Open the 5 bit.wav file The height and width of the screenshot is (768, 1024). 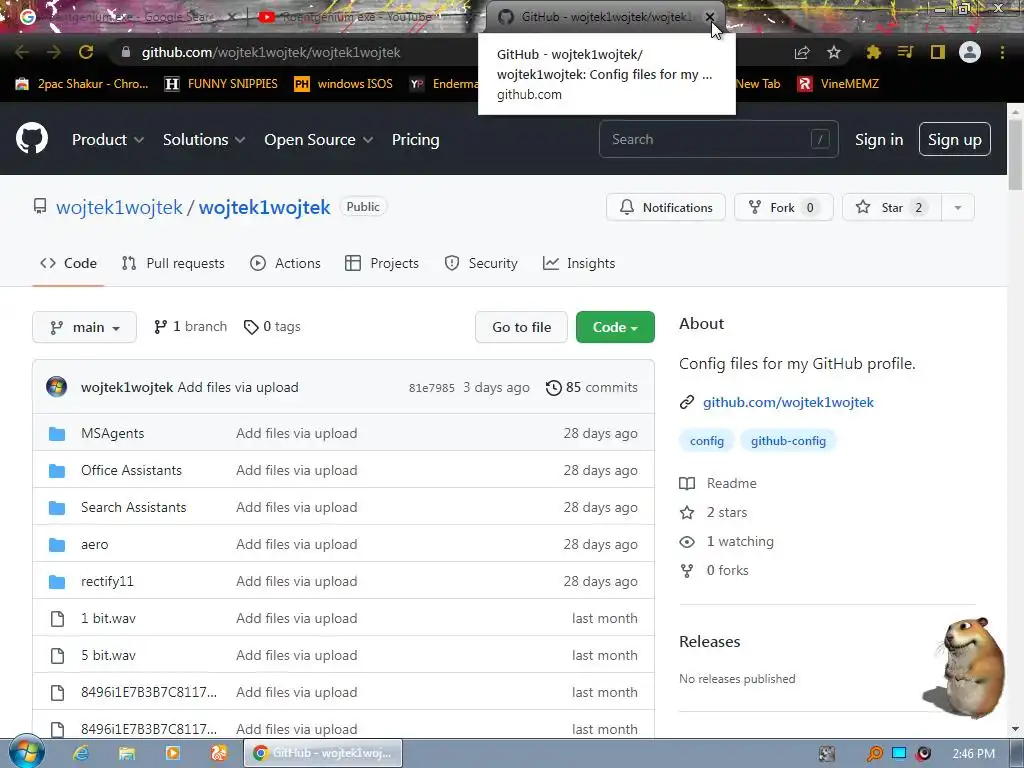(x=108, y=656)
